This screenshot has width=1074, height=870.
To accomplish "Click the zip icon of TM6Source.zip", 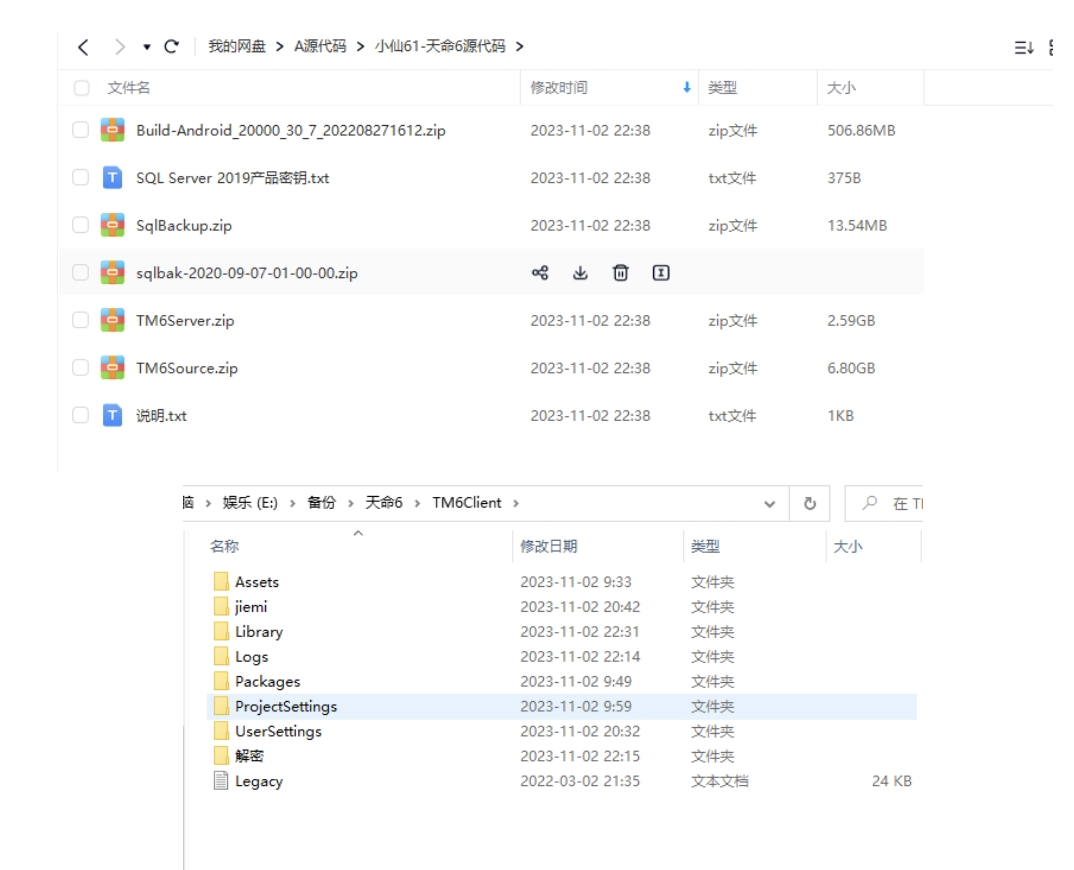I will click(112, 368).
